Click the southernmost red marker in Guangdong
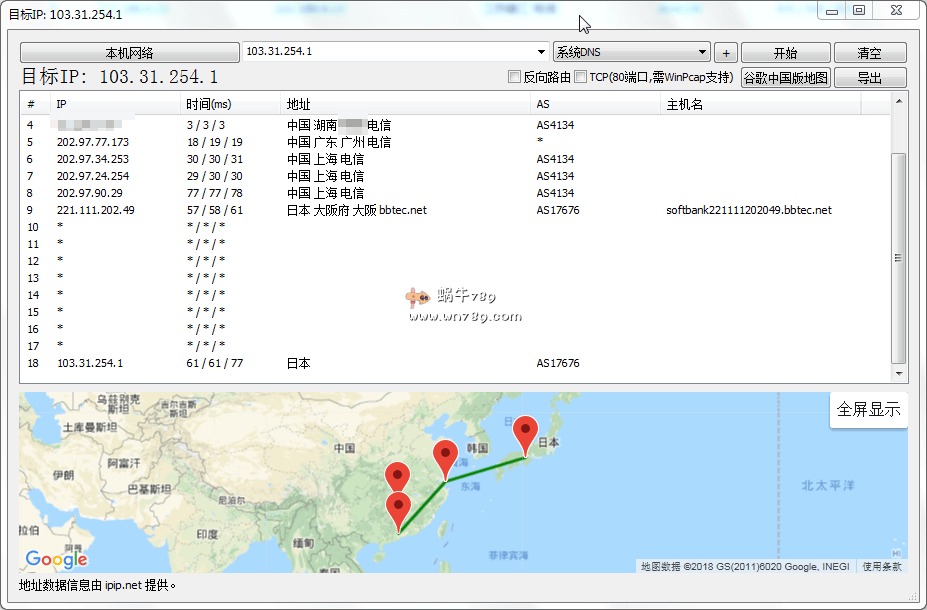The width and height of the screenshot is (927, 610). coord(398,505)
